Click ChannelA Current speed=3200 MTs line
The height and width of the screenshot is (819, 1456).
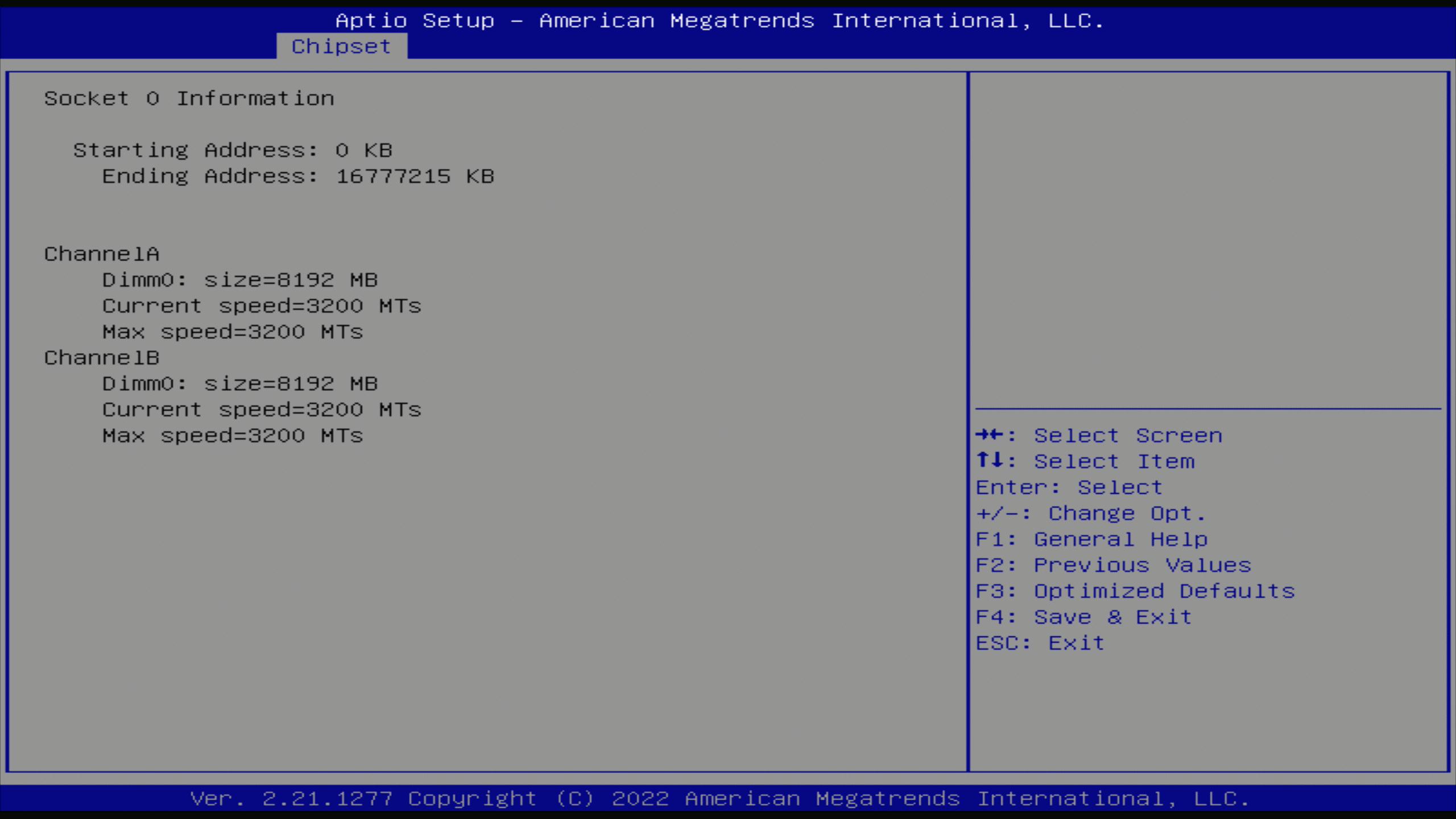(262, 306)
